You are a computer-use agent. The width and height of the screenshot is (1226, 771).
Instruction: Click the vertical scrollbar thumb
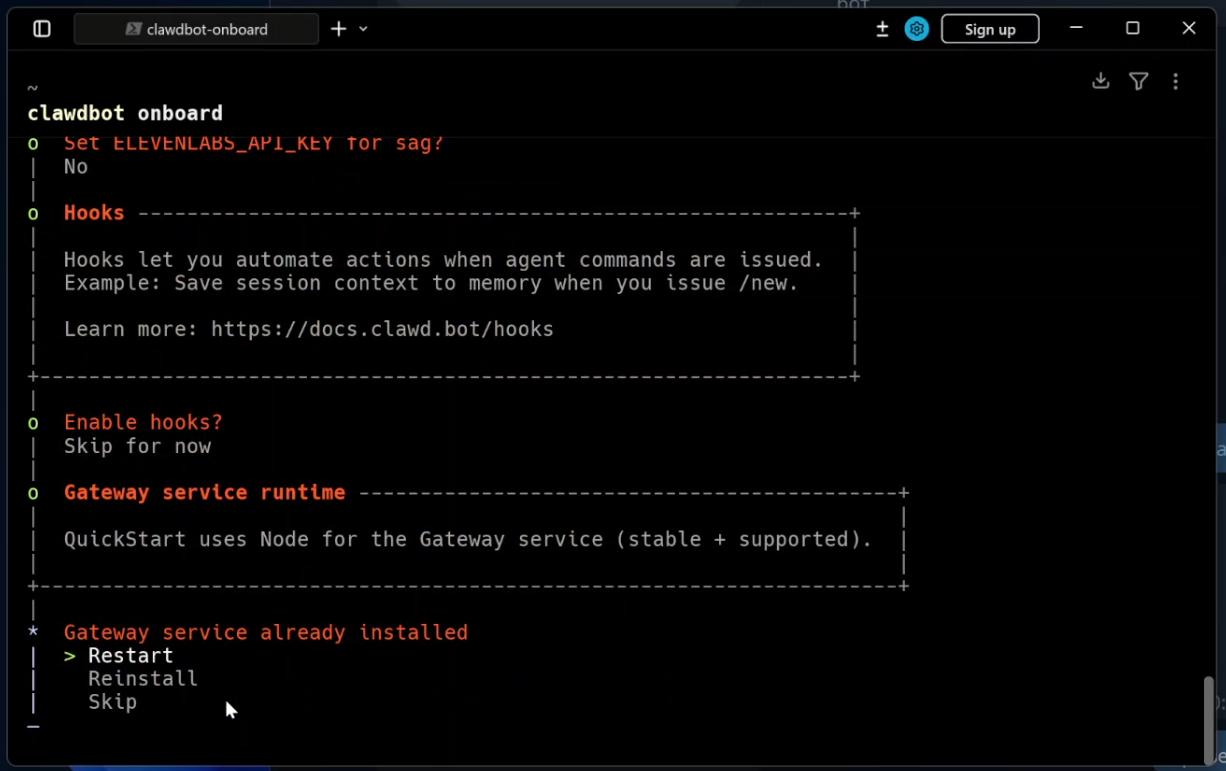click(1208, 718)
